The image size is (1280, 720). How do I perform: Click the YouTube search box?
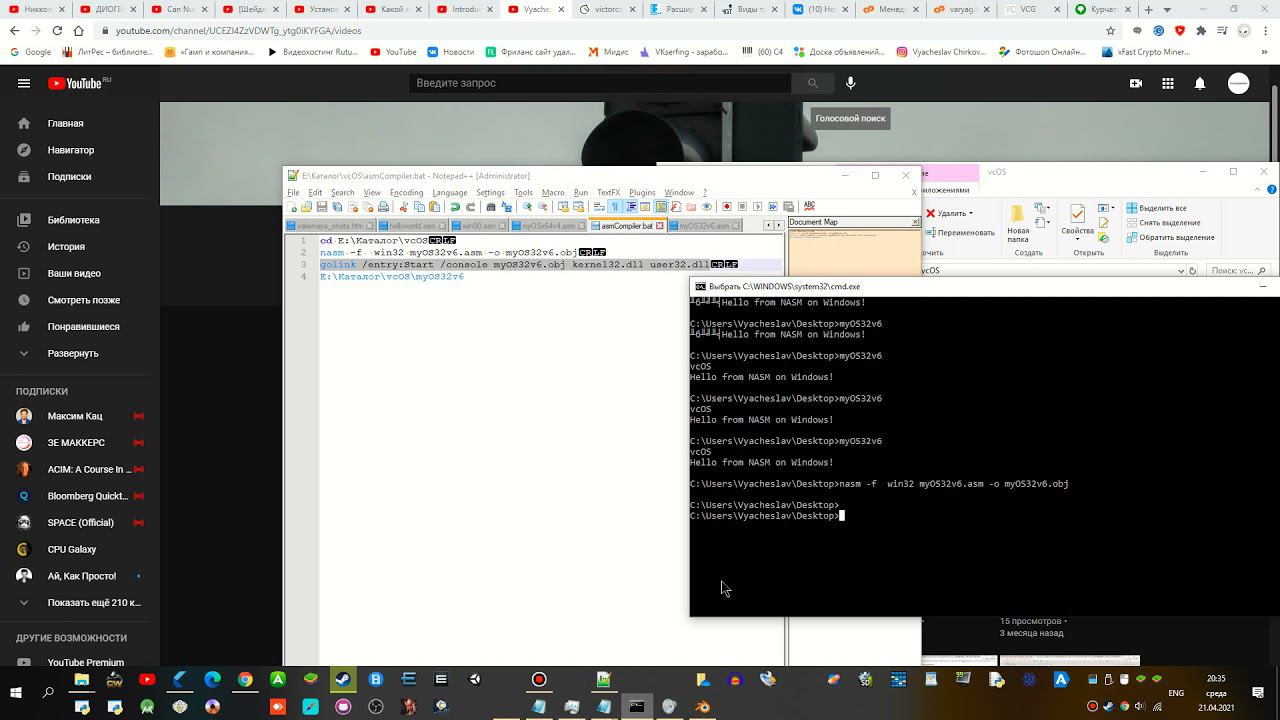pos(600,83)
